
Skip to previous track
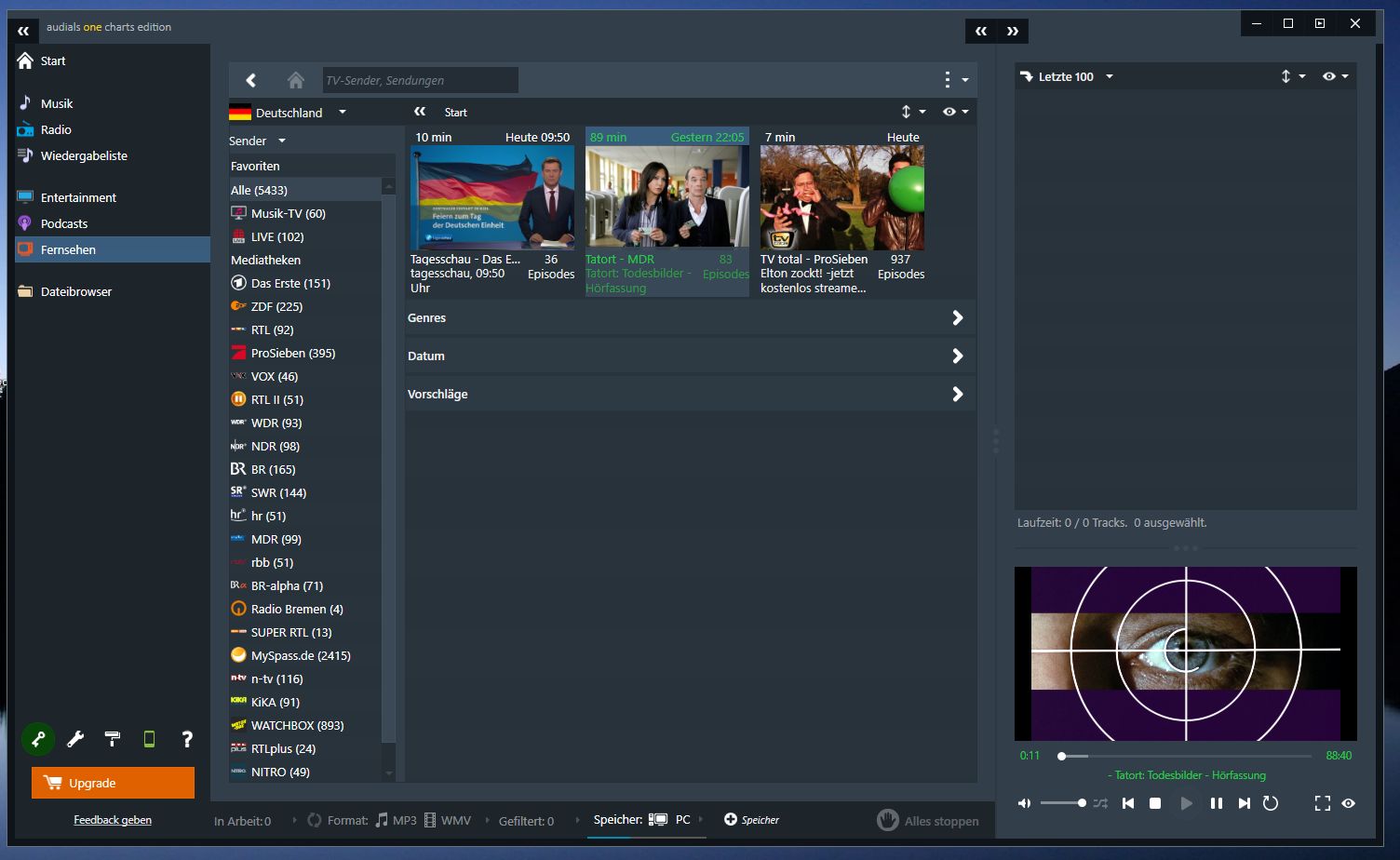(x=1128, y=803)
